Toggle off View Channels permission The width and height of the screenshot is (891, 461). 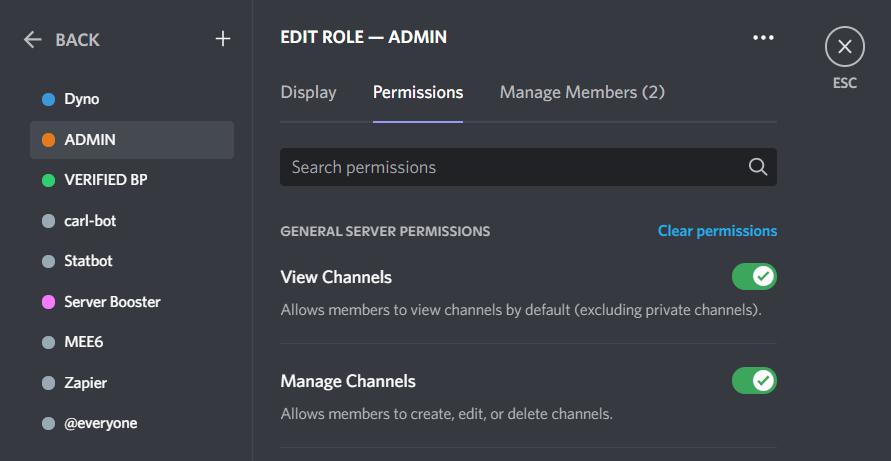point(754,276)
